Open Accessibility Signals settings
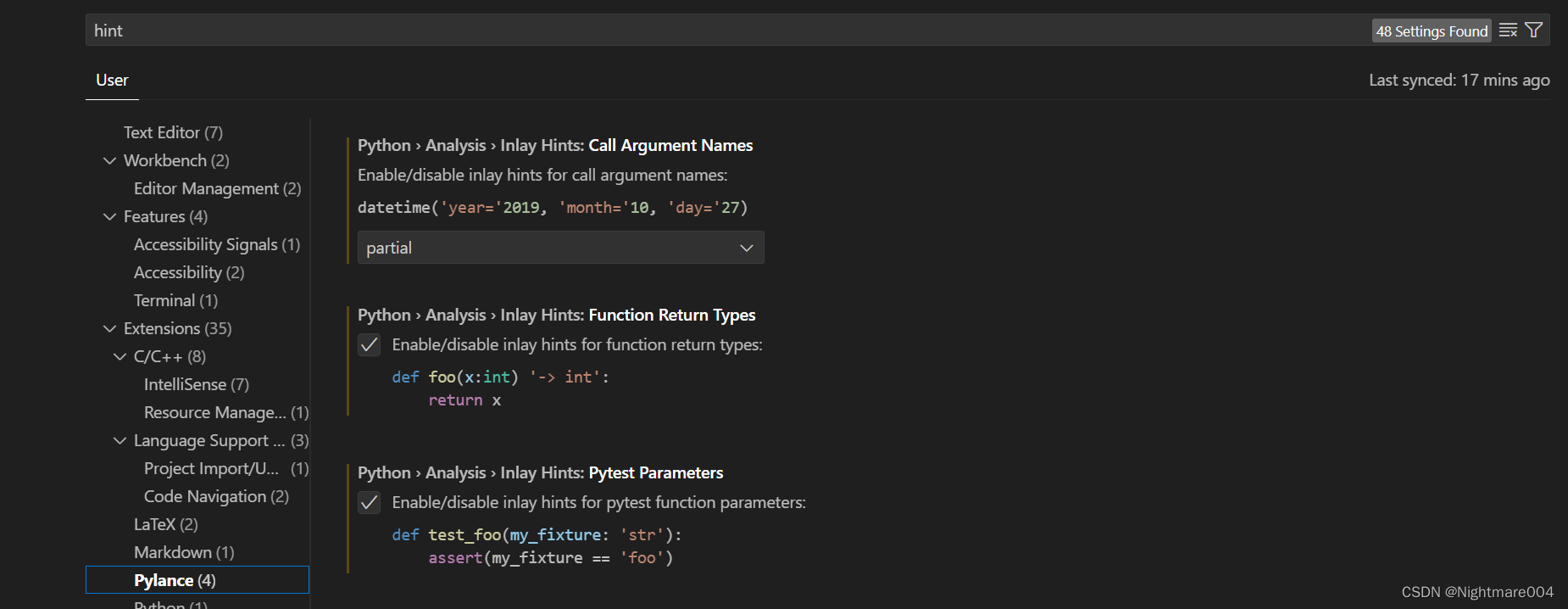This screenshot has width=1568, height=609. pos(216,244)
